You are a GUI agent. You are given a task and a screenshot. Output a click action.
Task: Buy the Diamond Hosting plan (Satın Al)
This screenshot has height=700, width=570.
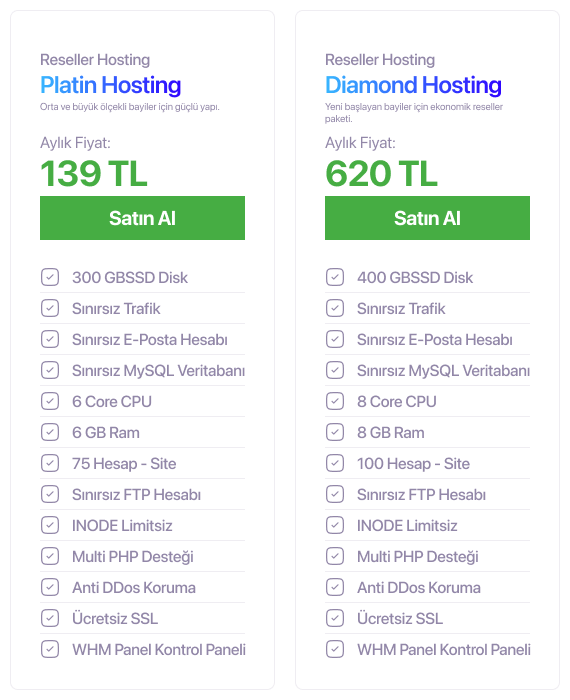[427, 218]
